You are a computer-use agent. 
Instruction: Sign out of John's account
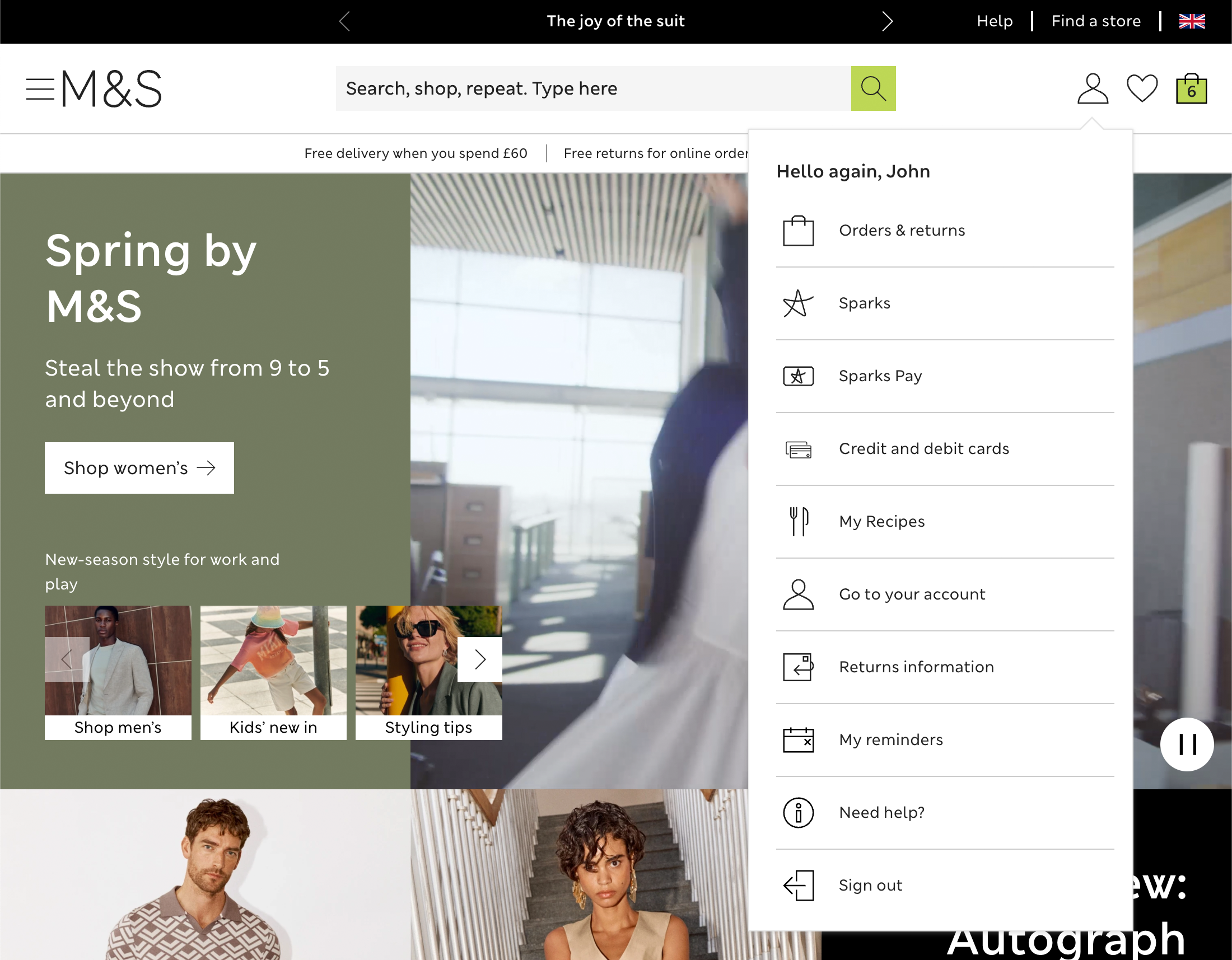click(870, 885)
